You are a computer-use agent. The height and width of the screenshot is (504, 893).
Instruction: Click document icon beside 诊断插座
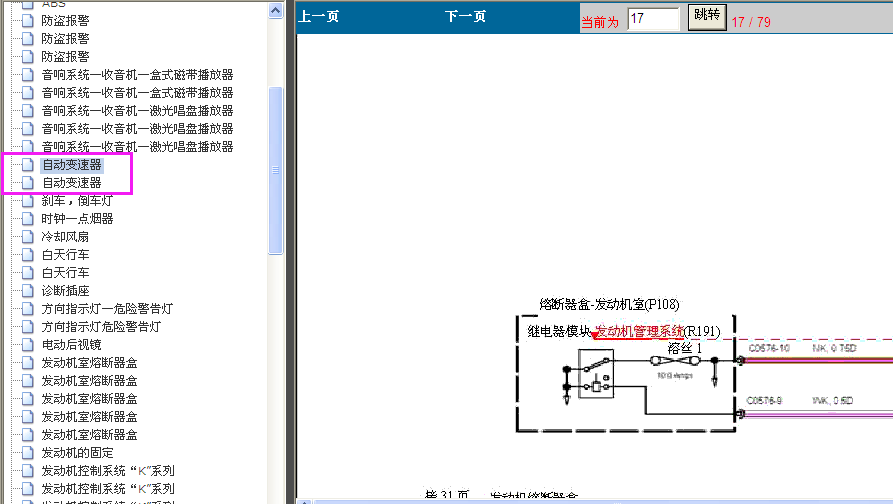pos(27,290)
